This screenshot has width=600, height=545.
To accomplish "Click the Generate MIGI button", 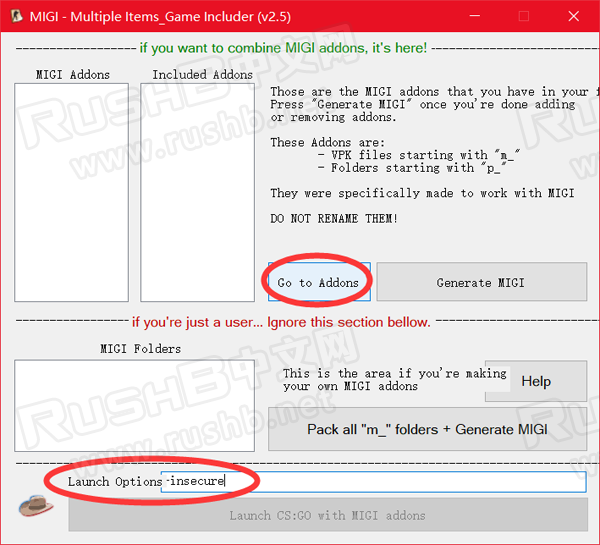I will tap(481, 282).
